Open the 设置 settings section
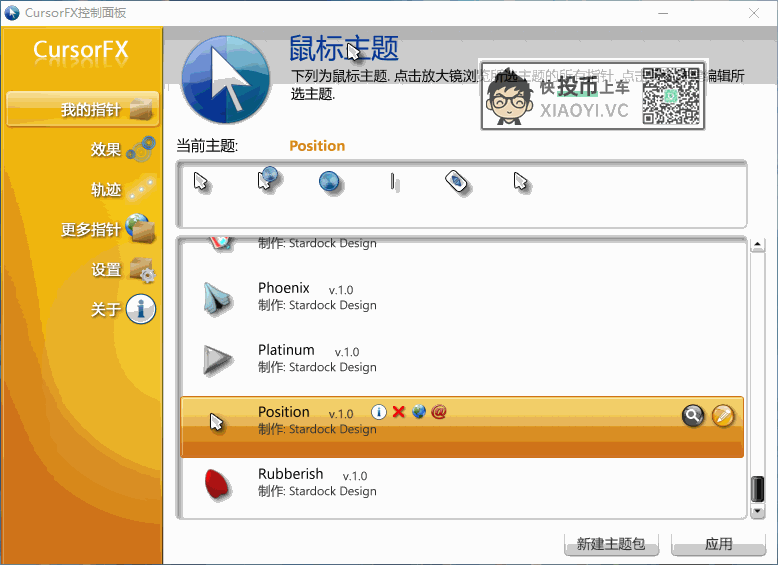The image size is (778, 565). [106, 269]
